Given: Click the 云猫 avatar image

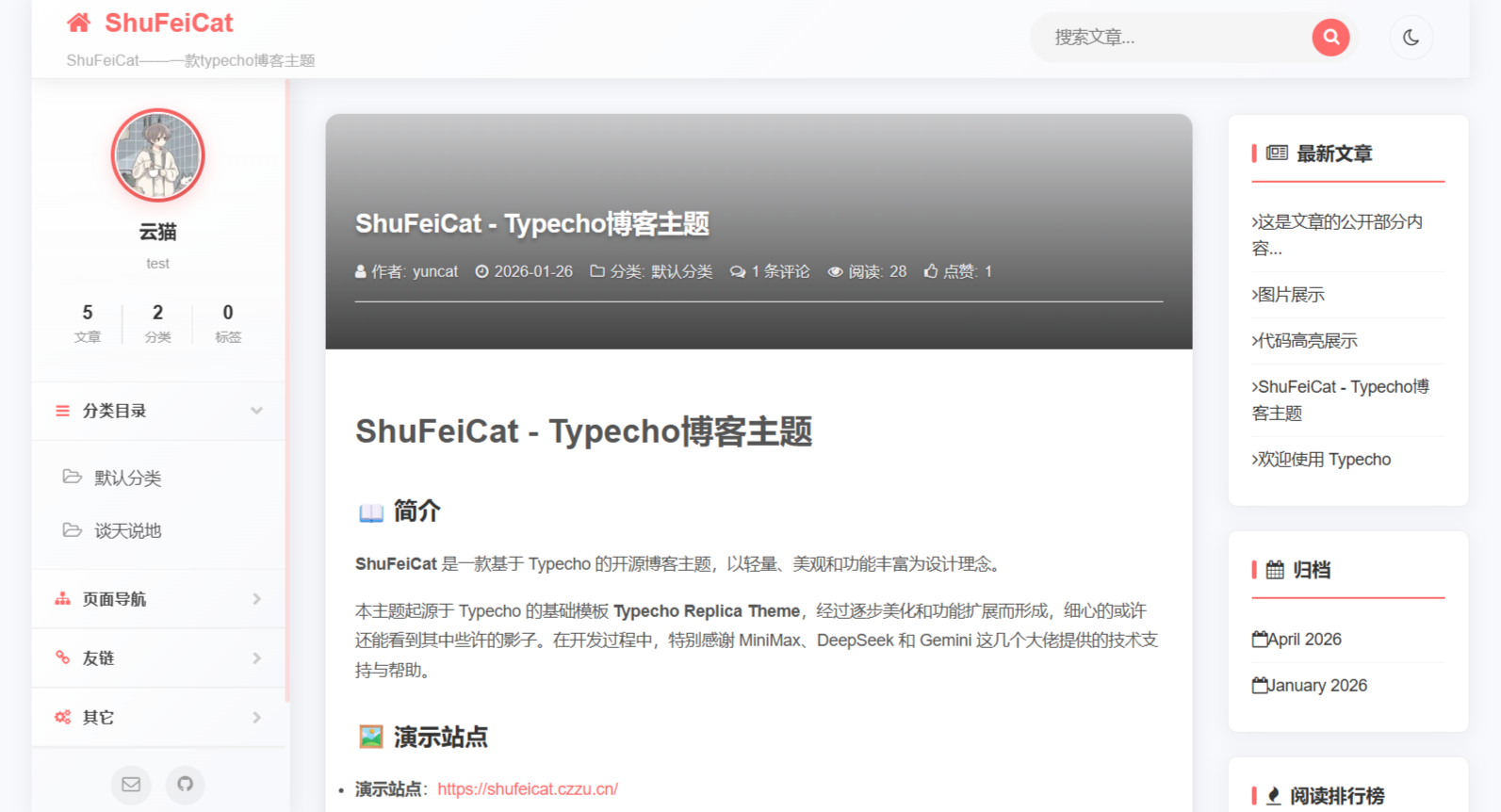Looking at the screenshot, I should (x=157, y=155).
